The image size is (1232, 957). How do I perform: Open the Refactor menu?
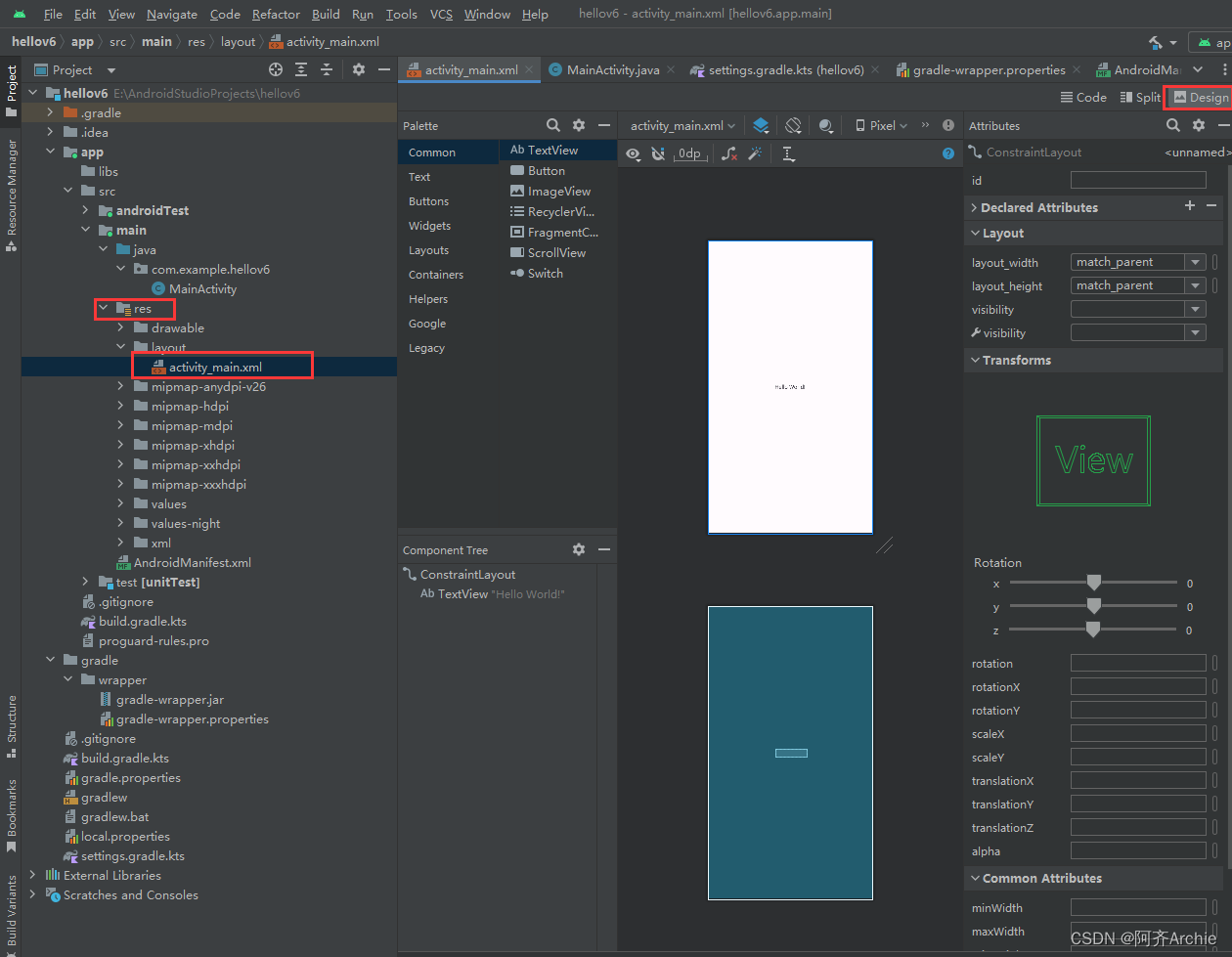(276, 14)
